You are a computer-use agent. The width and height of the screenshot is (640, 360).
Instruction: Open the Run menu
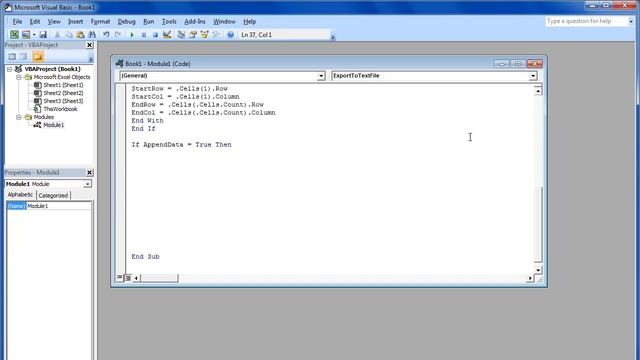149,22
